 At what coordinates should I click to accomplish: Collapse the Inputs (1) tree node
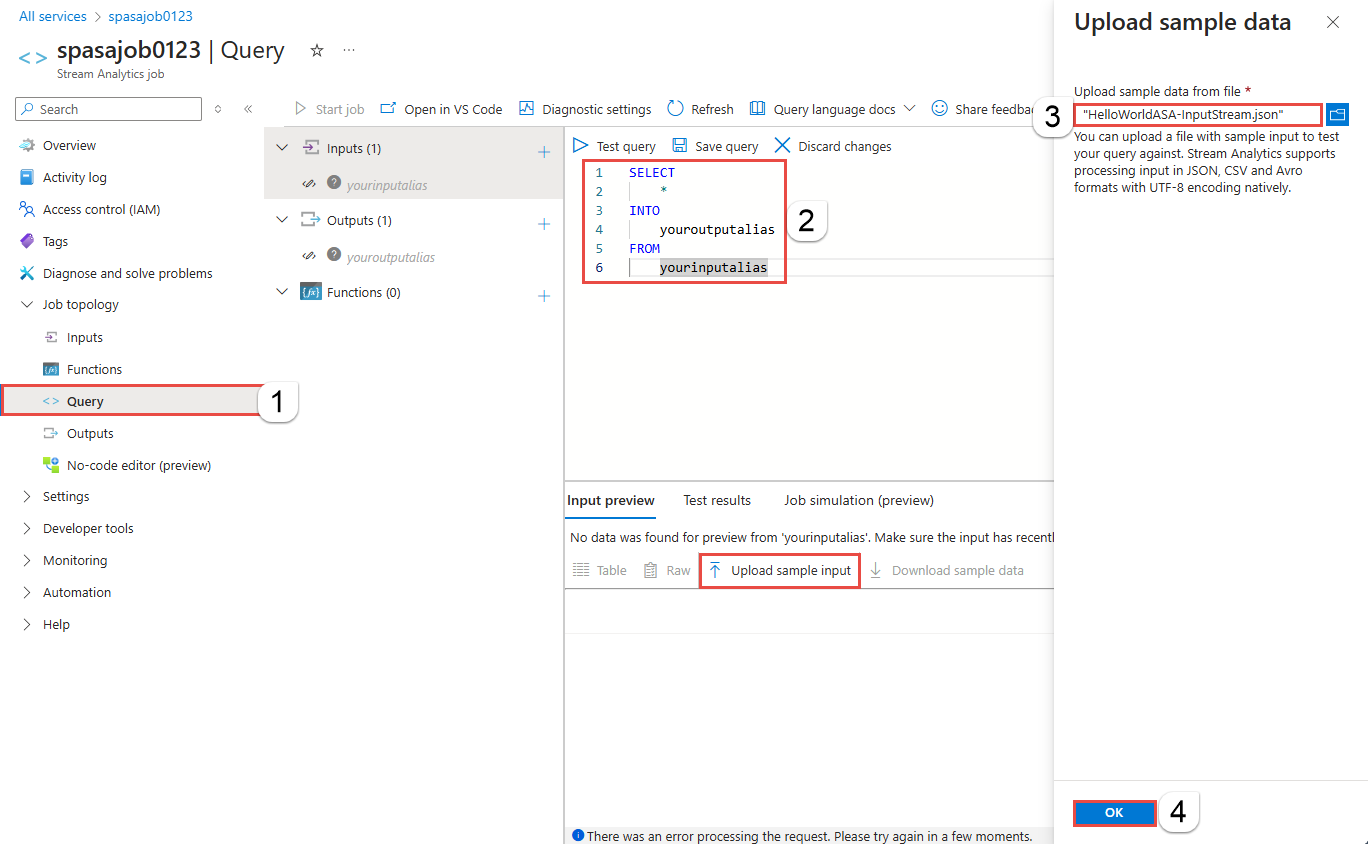click(x=282, y=148)
